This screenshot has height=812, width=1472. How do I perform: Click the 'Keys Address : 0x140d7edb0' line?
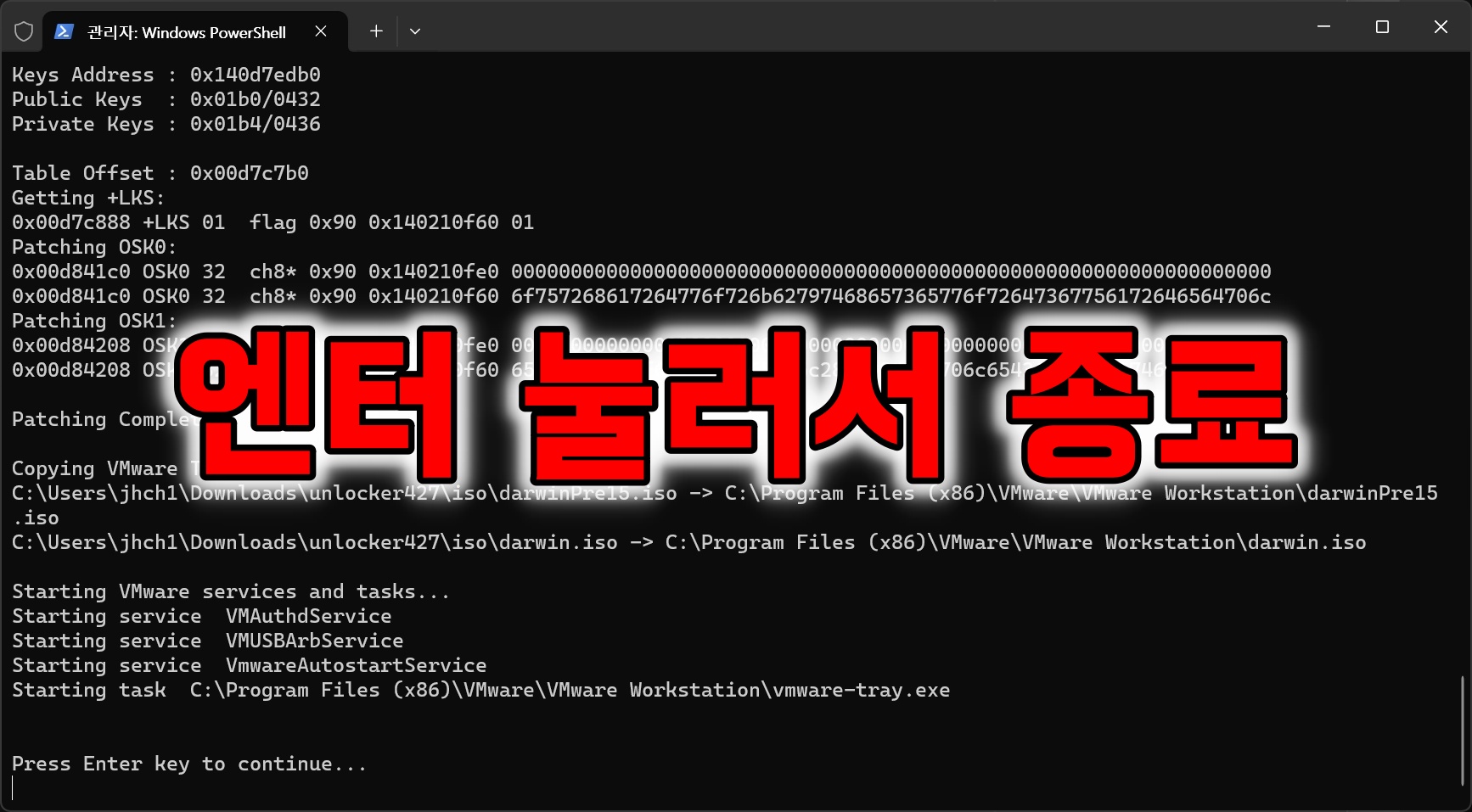166,75
